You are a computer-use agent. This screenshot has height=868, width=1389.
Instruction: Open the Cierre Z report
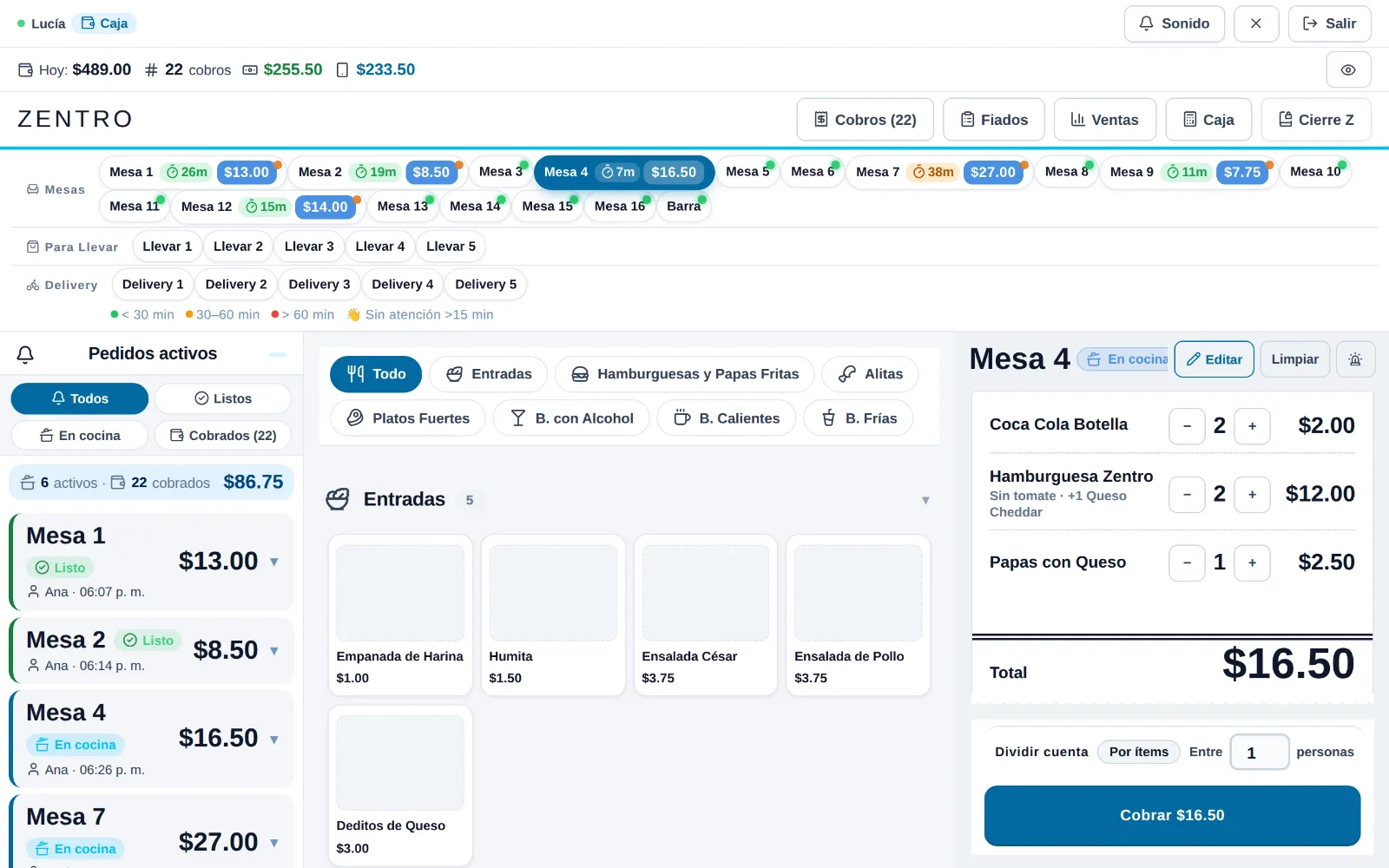click(x=1316, y=120)
